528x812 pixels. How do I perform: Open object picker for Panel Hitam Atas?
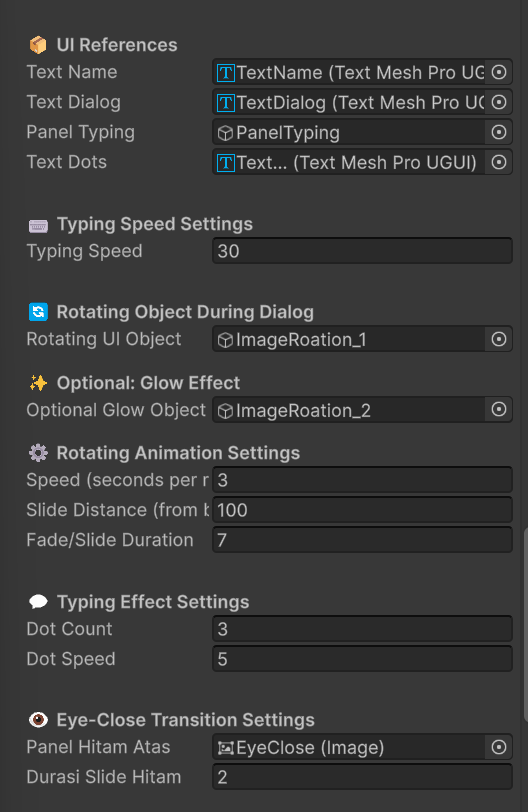click(498, 747)
